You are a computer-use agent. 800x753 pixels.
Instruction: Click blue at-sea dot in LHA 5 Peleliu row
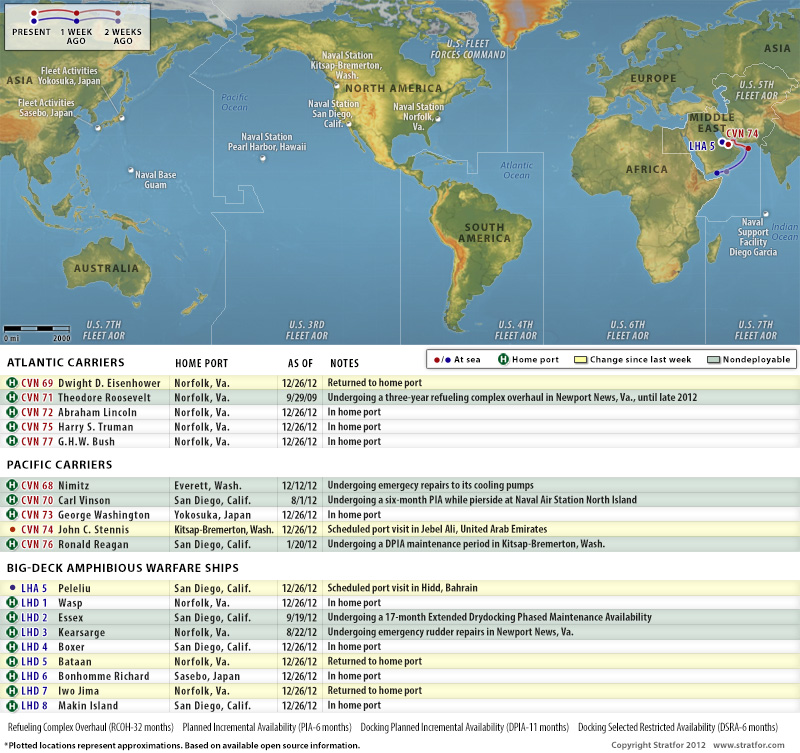click(x=12, y=588)
